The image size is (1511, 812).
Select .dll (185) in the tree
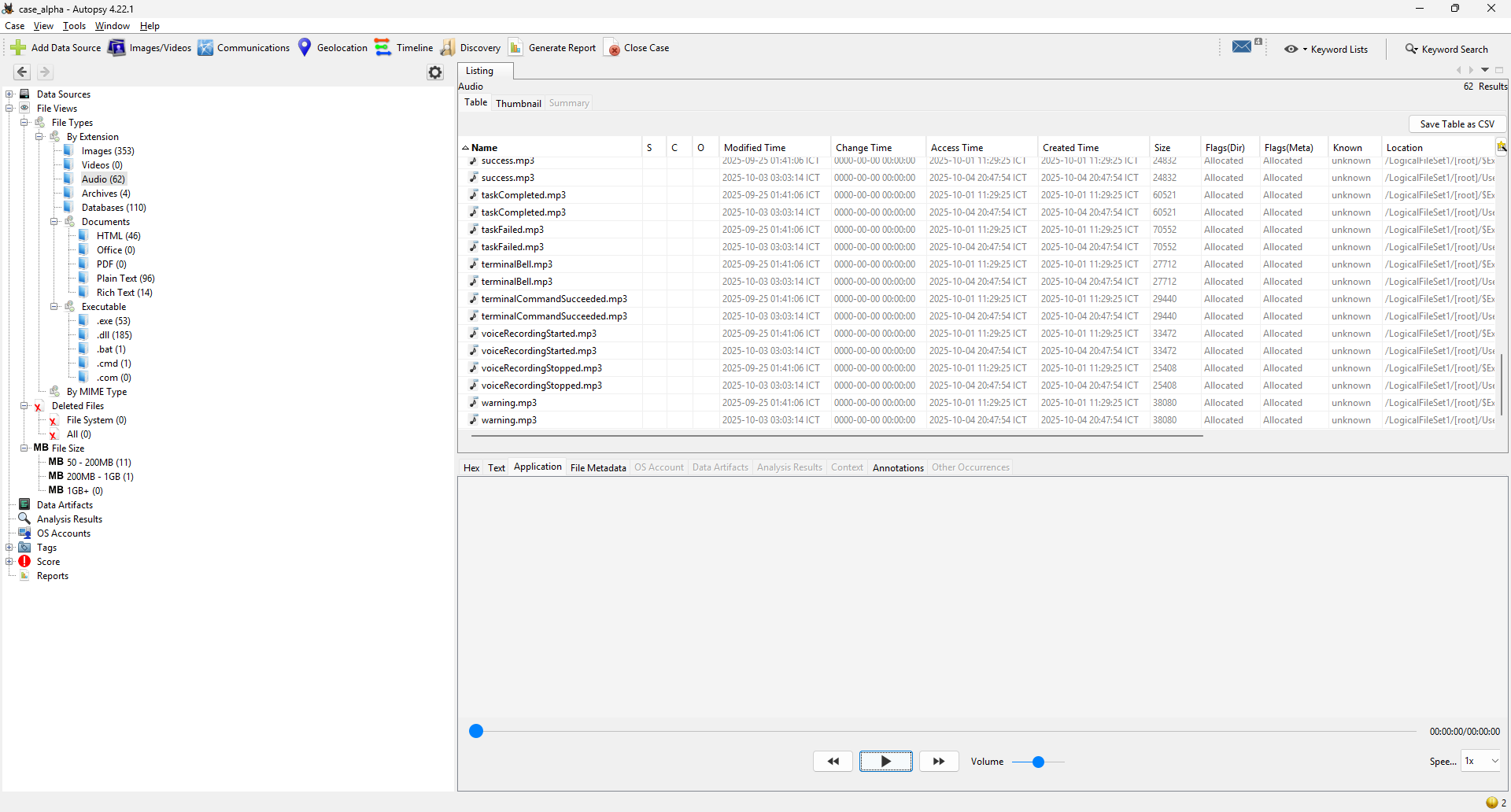coord(114,334)
